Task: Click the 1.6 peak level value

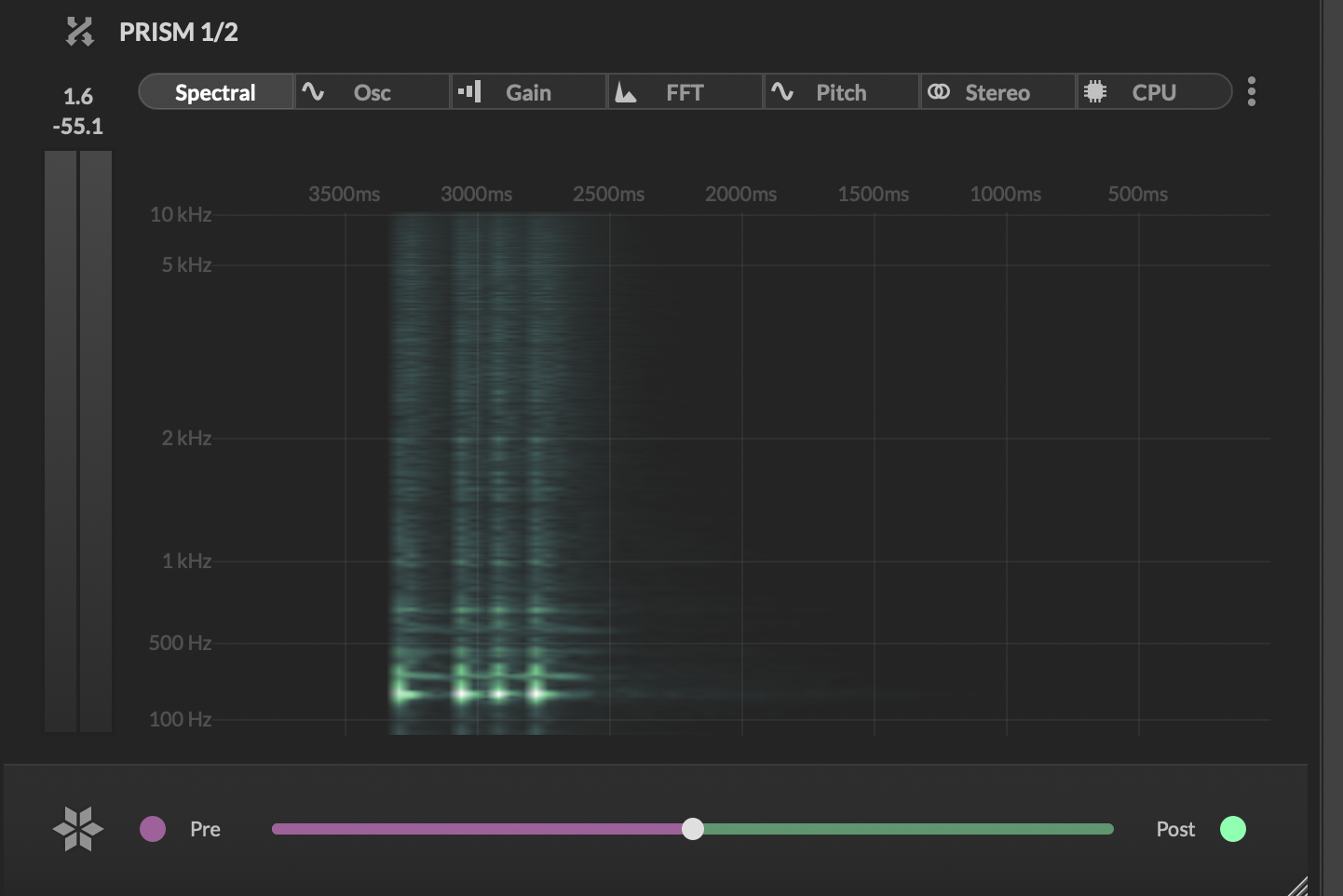Action: pos(78,97)
